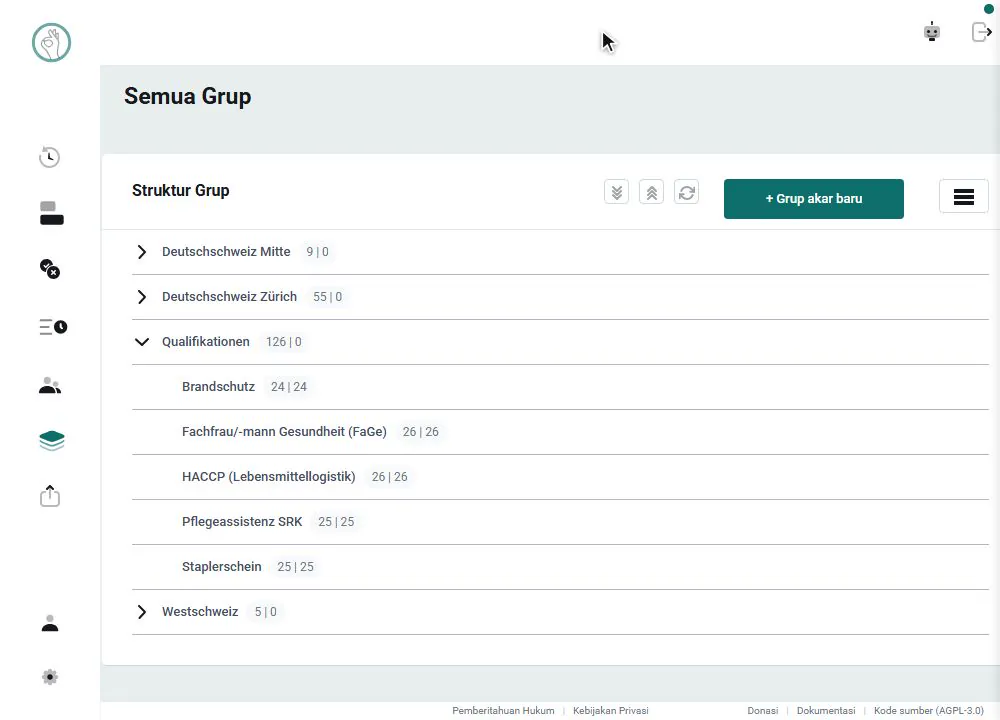Collapse all groups with double-up chevron
The height and width of the screenshot is (720, 1000).
pos(651,192)
